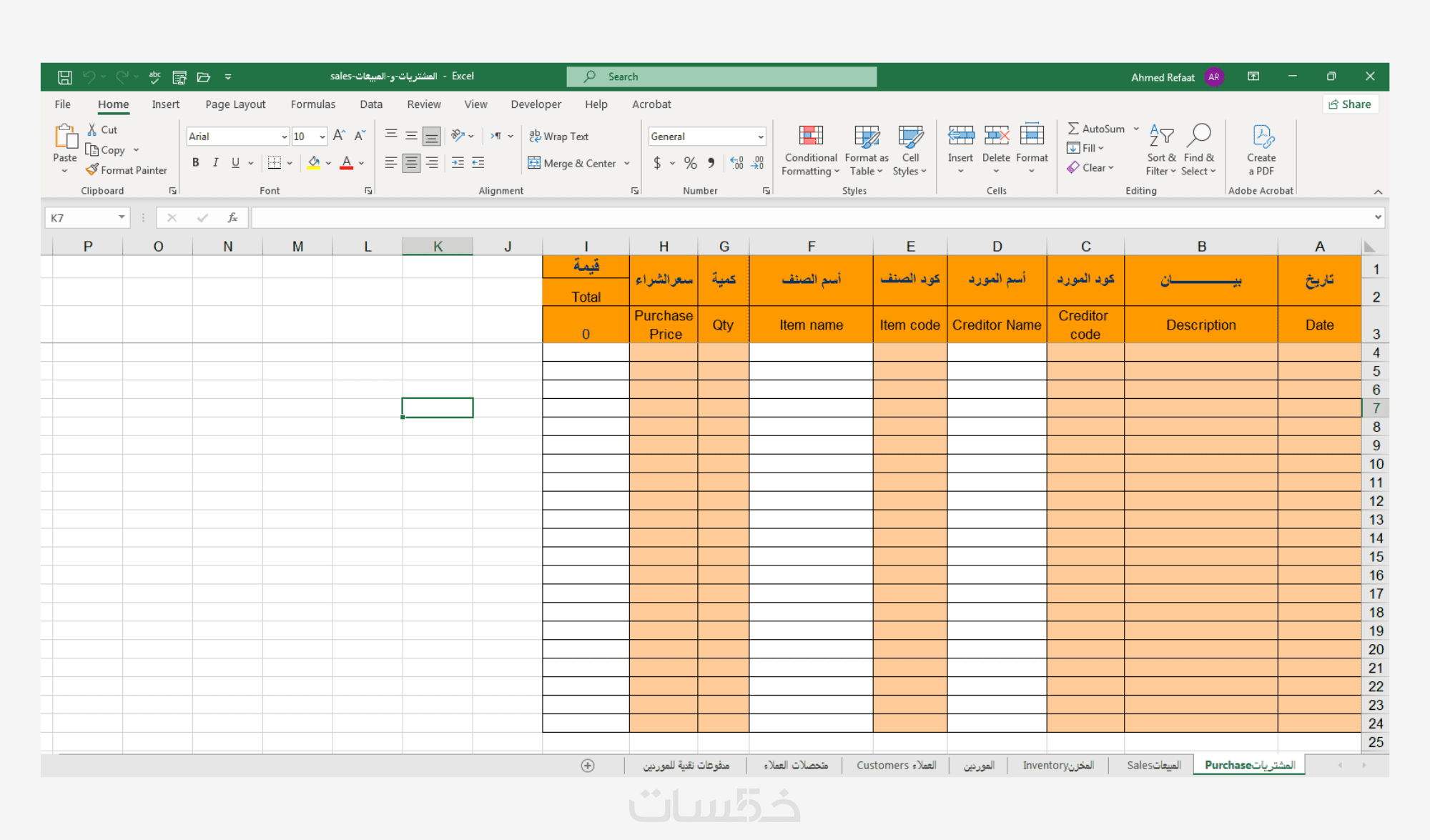Click the insert function fx icon
1430x840 pixels.
tap(232, 218)
